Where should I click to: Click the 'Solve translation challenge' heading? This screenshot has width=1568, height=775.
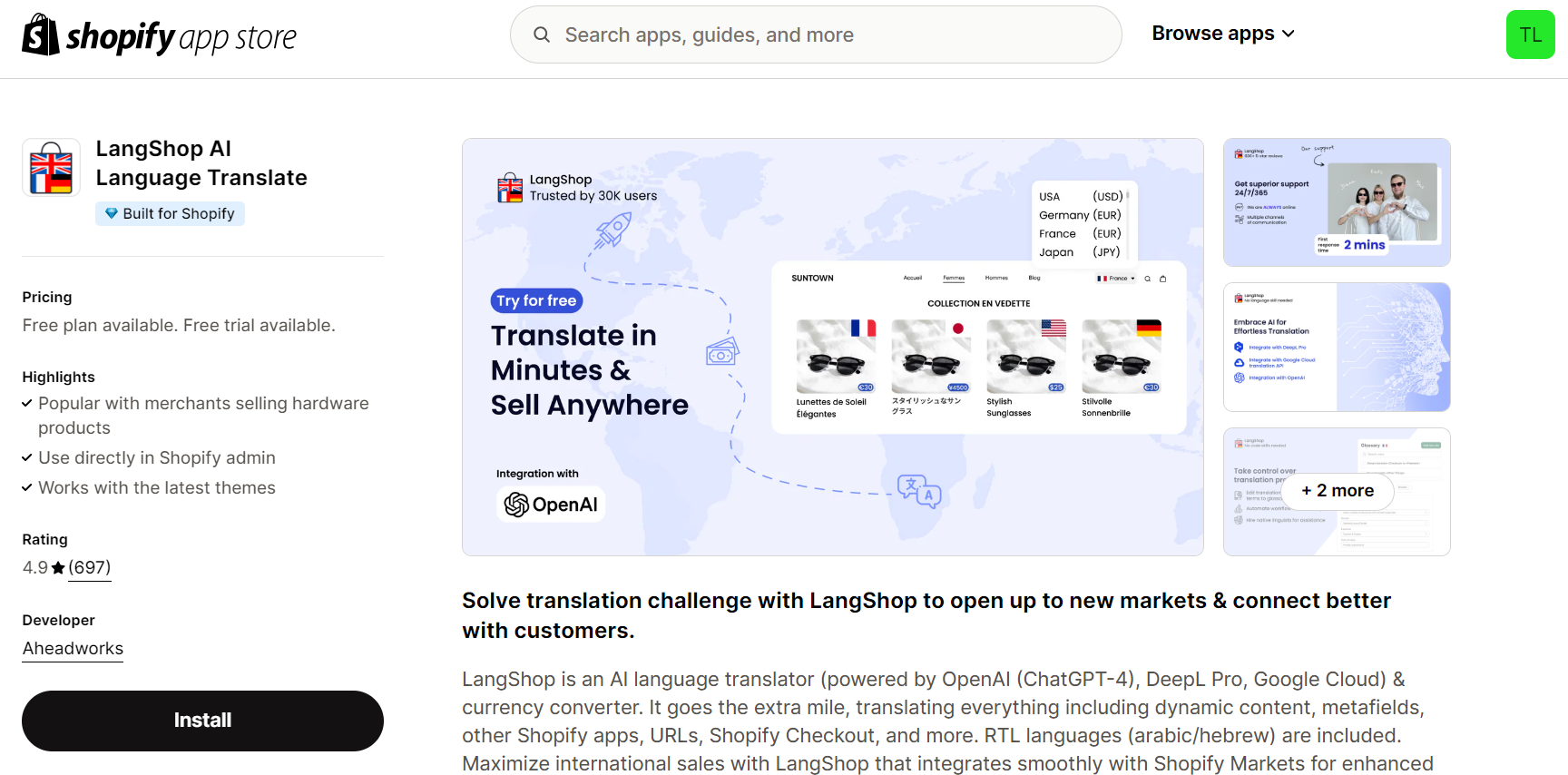pos(926,615)
